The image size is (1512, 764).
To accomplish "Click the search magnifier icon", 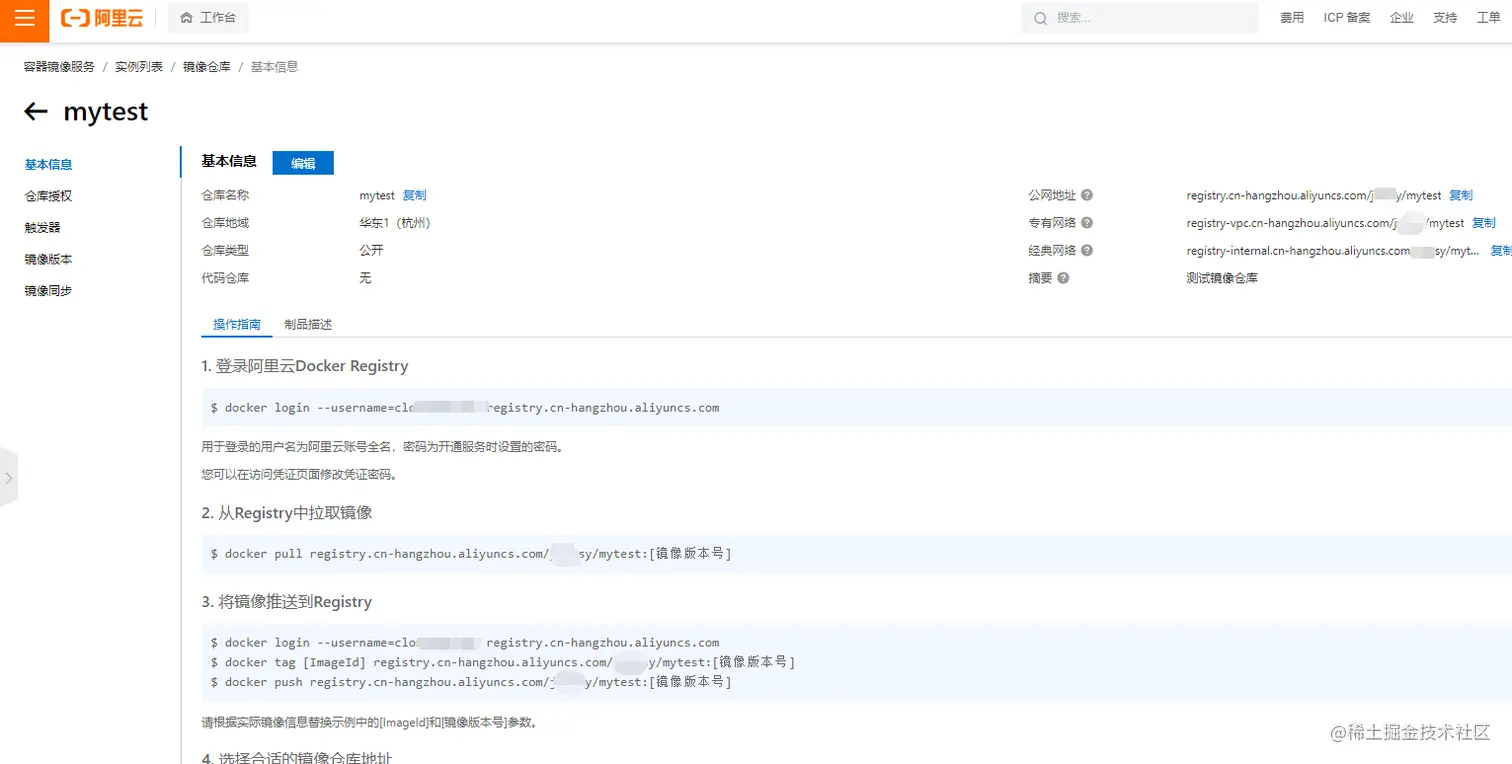I will [x=1040, y=17].
